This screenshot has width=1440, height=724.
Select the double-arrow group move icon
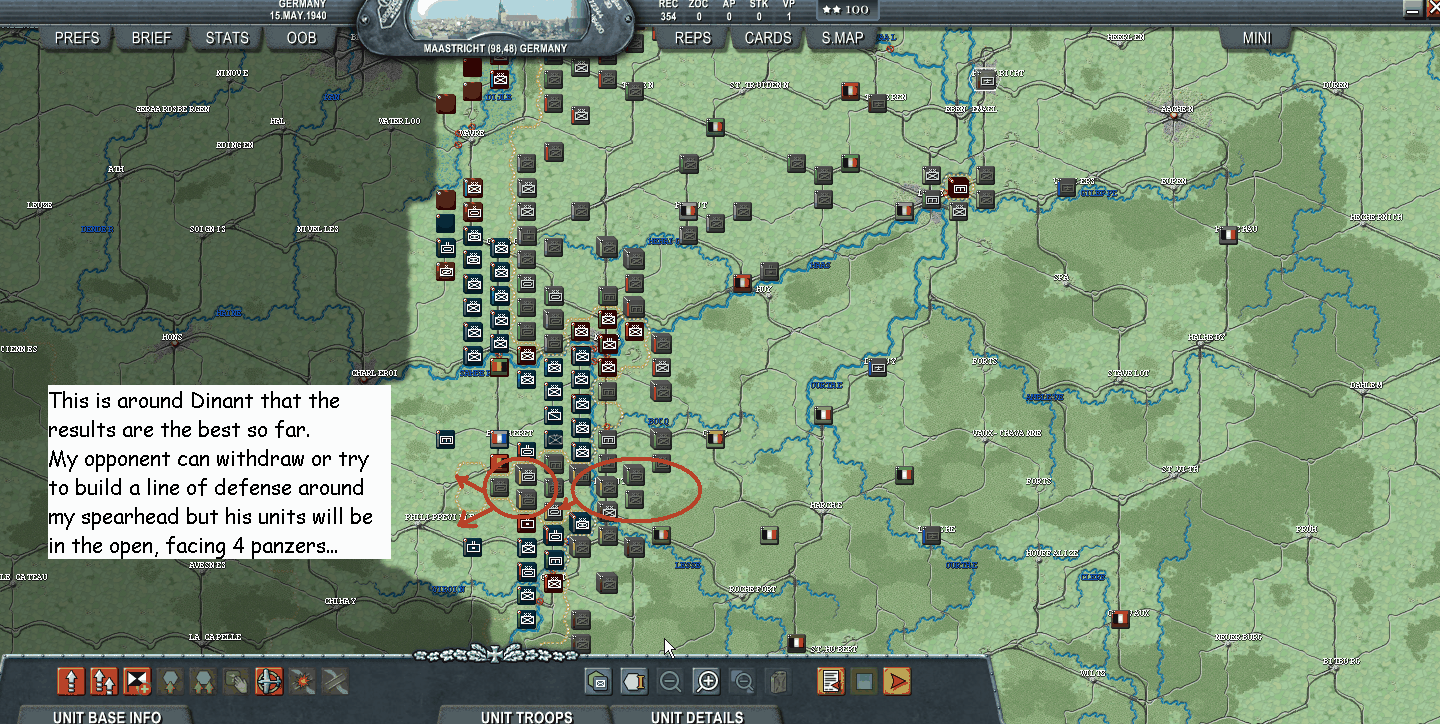point(104,682)
